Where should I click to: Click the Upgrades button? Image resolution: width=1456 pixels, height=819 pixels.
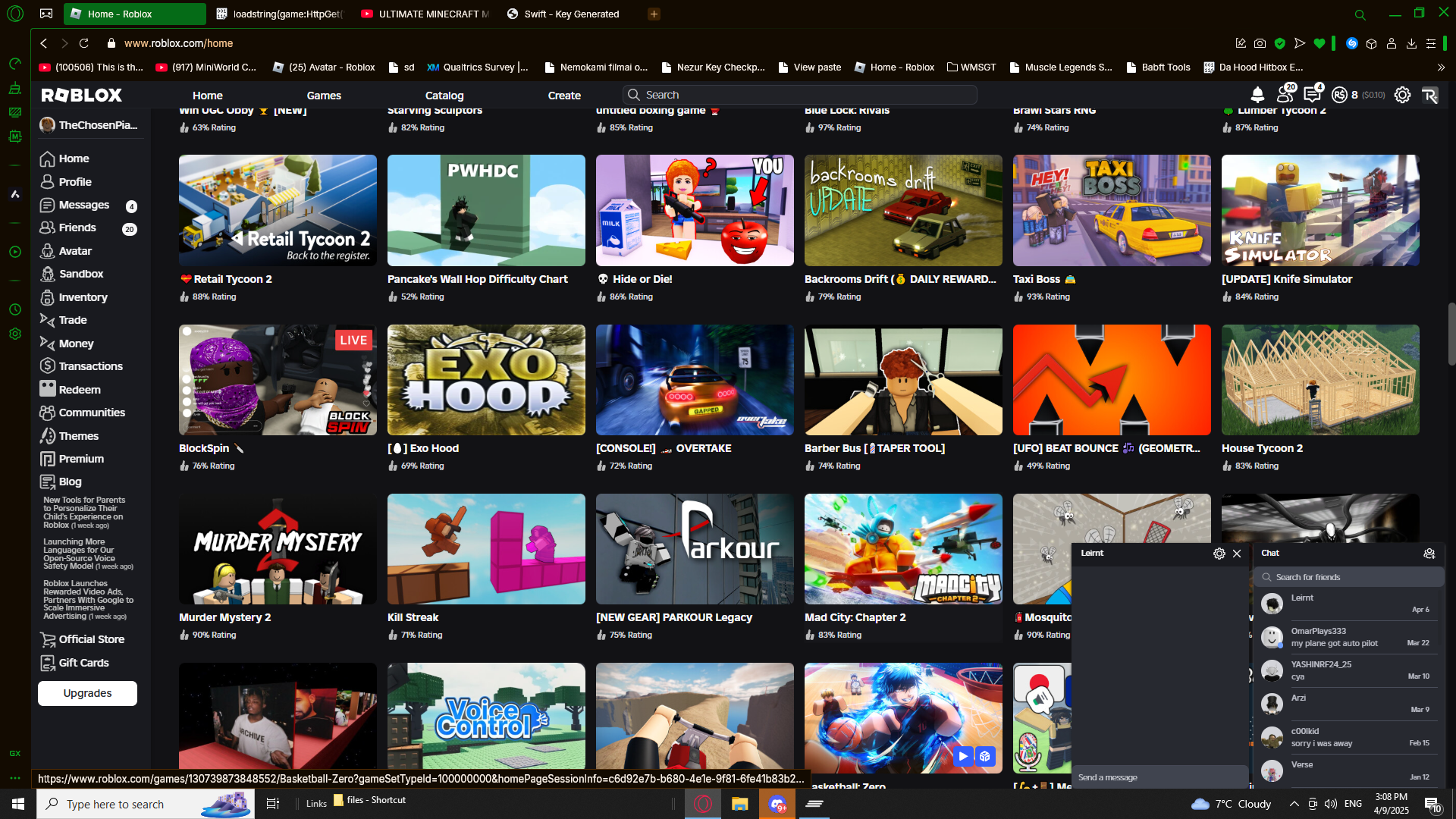coord(88,693)
